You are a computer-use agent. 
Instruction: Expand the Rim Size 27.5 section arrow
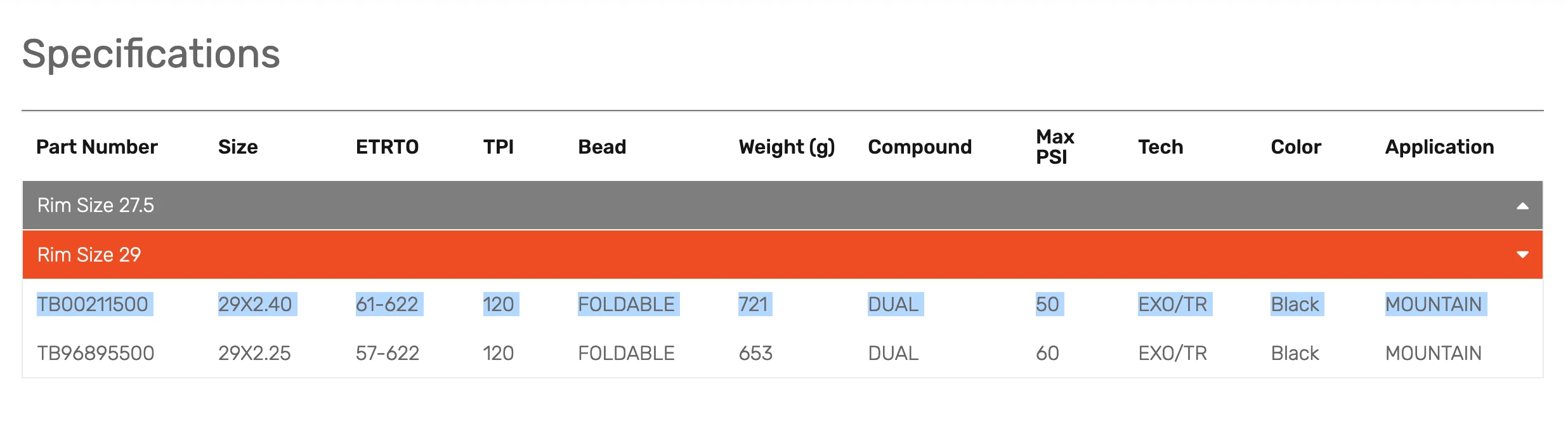[1522, 206]
